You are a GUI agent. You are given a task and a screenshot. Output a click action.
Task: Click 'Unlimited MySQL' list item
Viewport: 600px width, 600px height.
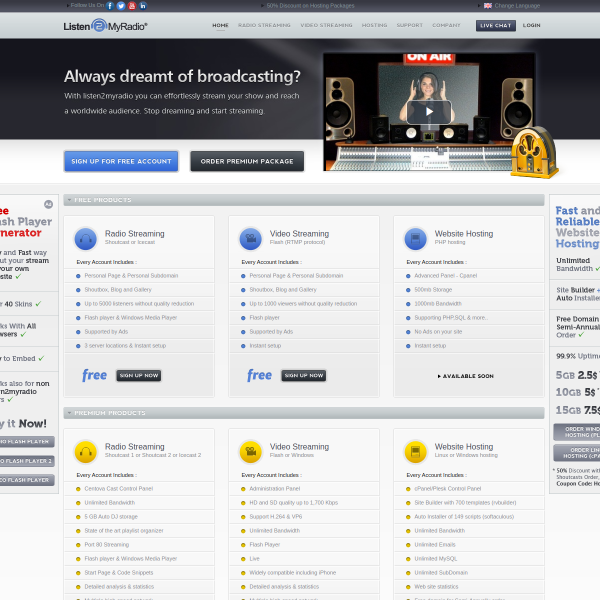(x=435, y=559)
